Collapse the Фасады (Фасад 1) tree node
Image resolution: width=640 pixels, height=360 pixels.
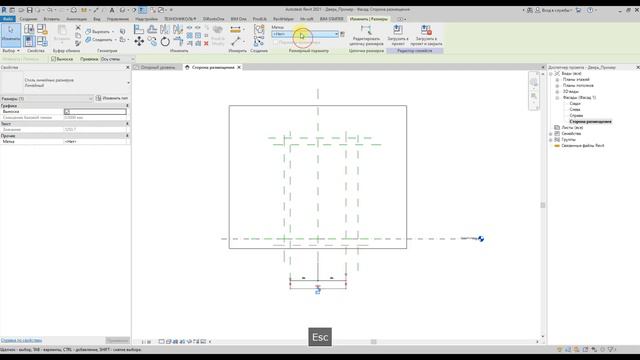(557, 98)
